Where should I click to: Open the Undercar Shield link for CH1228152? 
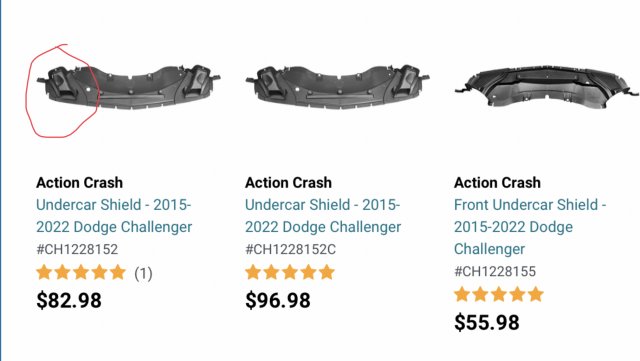pyautogui.click(x=114, y=216)
